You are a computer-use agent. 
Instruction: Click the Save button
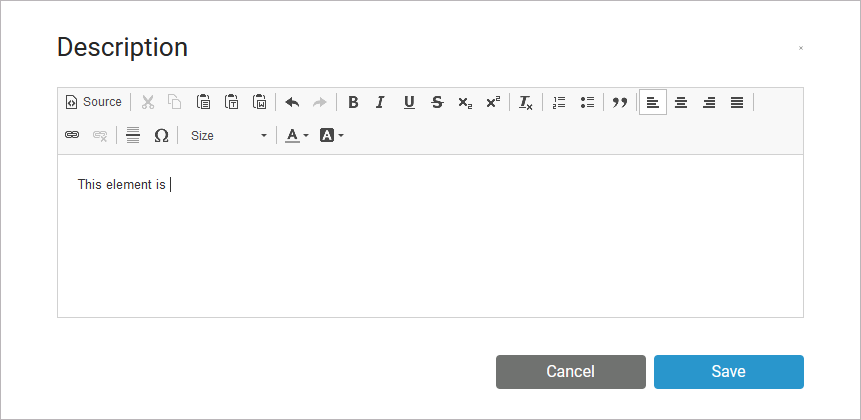pyautogui.click(x=728, y=372)
